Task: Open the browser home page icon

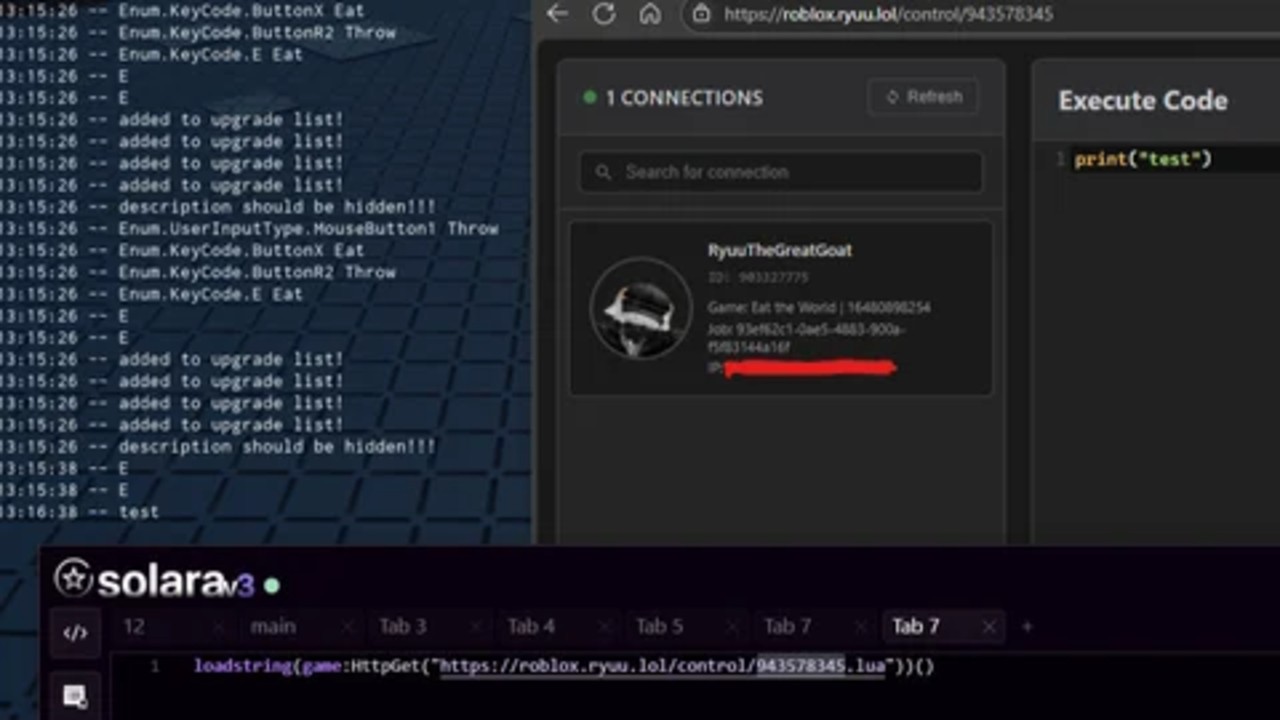Action: pos(650,14)
